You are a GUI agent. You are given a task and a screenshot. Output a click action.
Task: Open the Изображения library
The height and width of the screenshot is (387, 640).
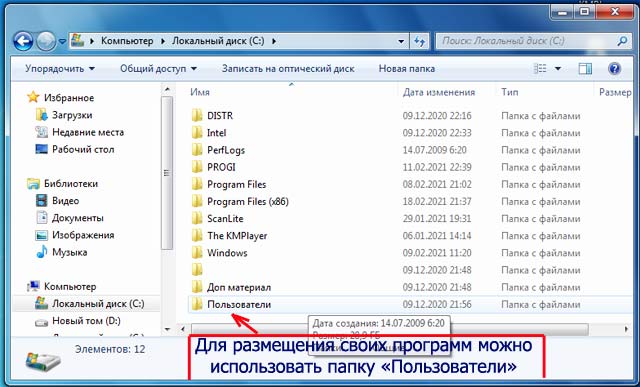tap(83, 235)
